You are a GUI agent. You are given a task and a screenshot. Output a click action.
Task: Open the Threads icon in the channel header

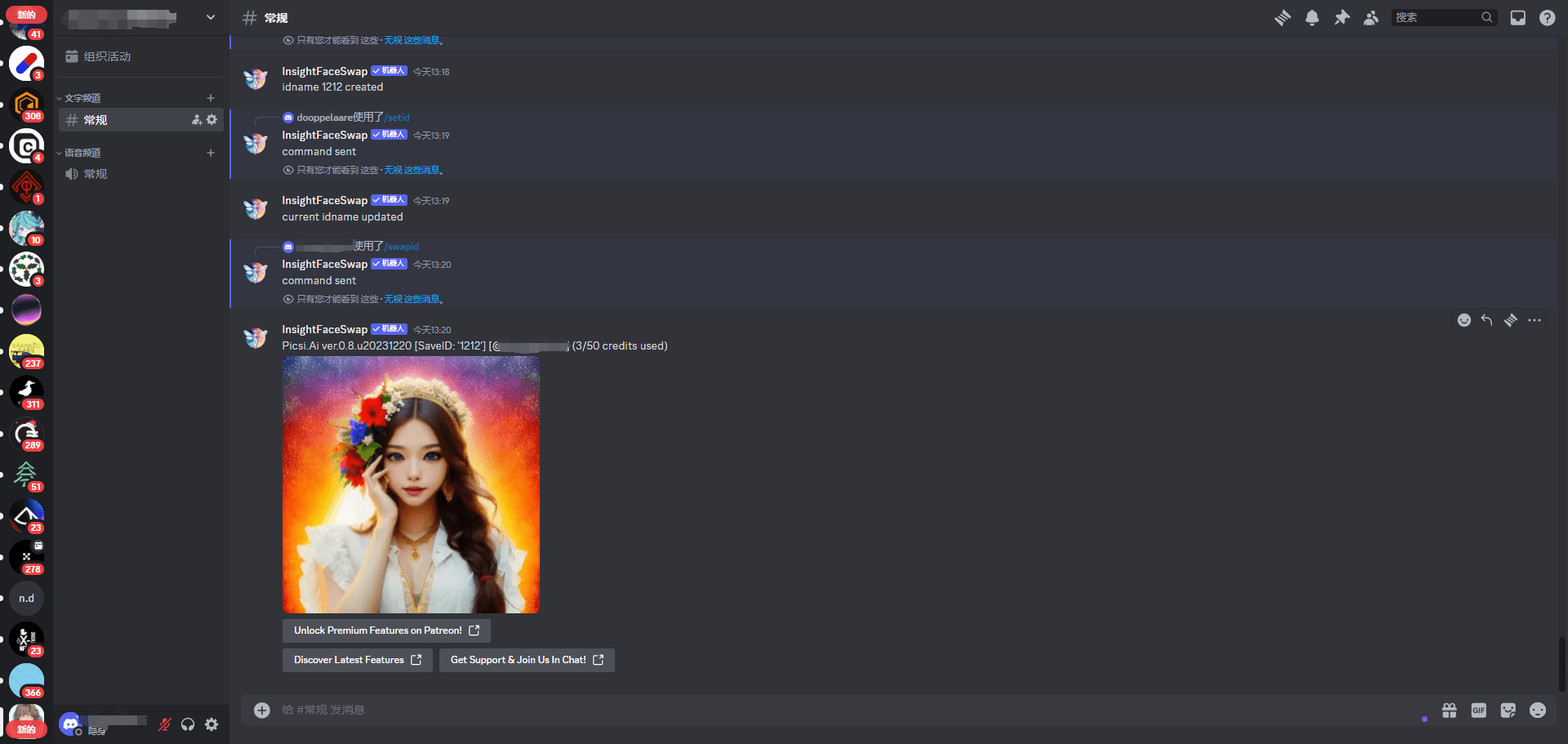tap(1282, 18)
